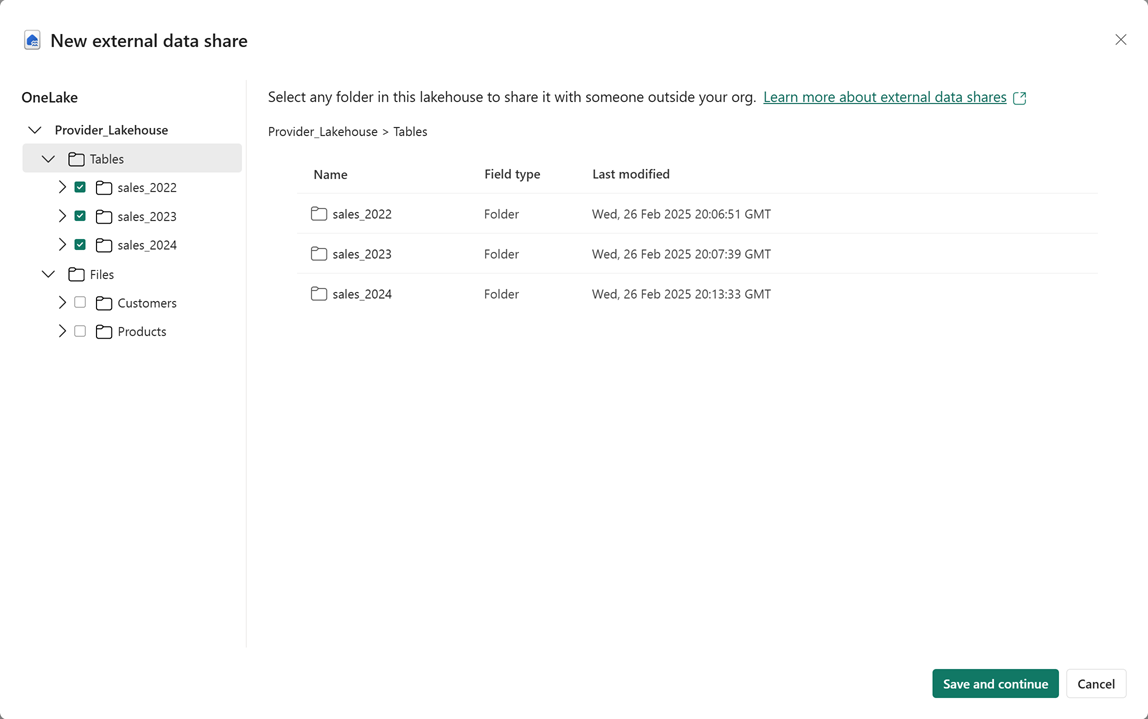
Task: Click the lakehouse icon beside the dialog title
Action: pyautogui.click(x=31, y=39)
